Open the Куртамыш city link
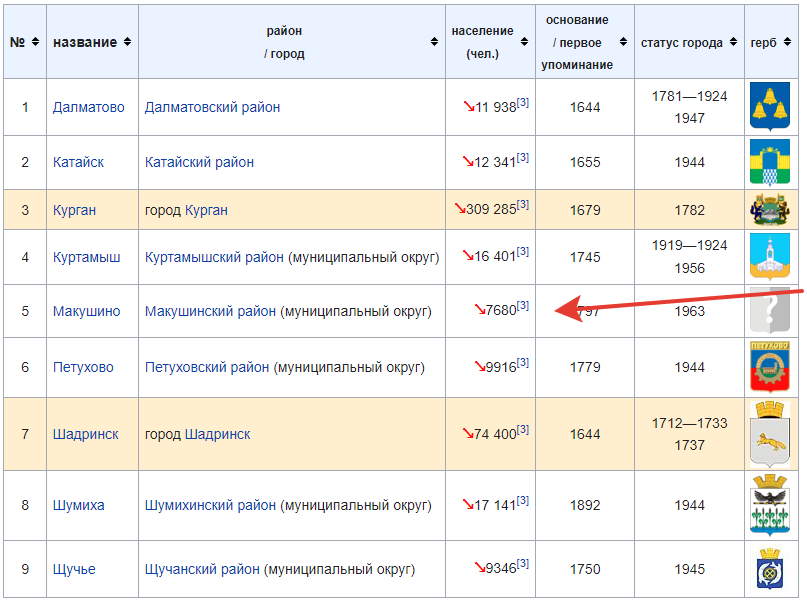 (x=86, y=257)
